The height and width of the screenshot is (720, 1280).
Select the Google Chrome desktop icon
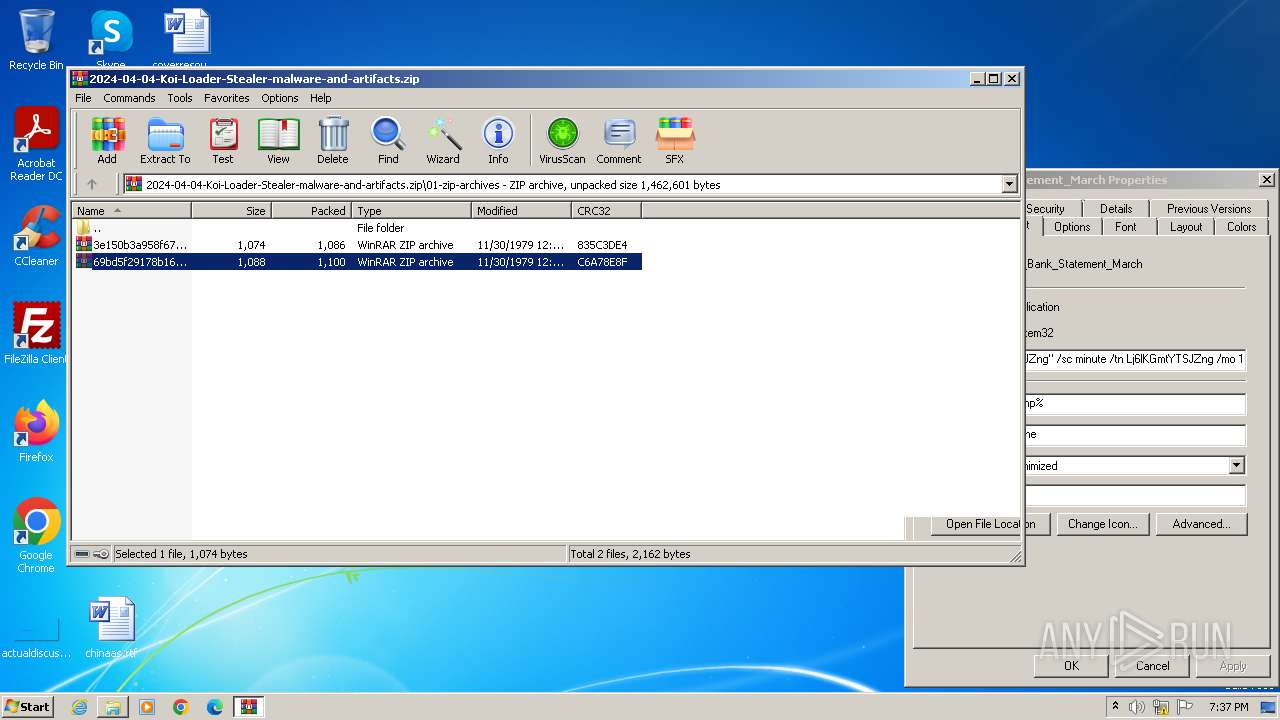coord(36,536)
